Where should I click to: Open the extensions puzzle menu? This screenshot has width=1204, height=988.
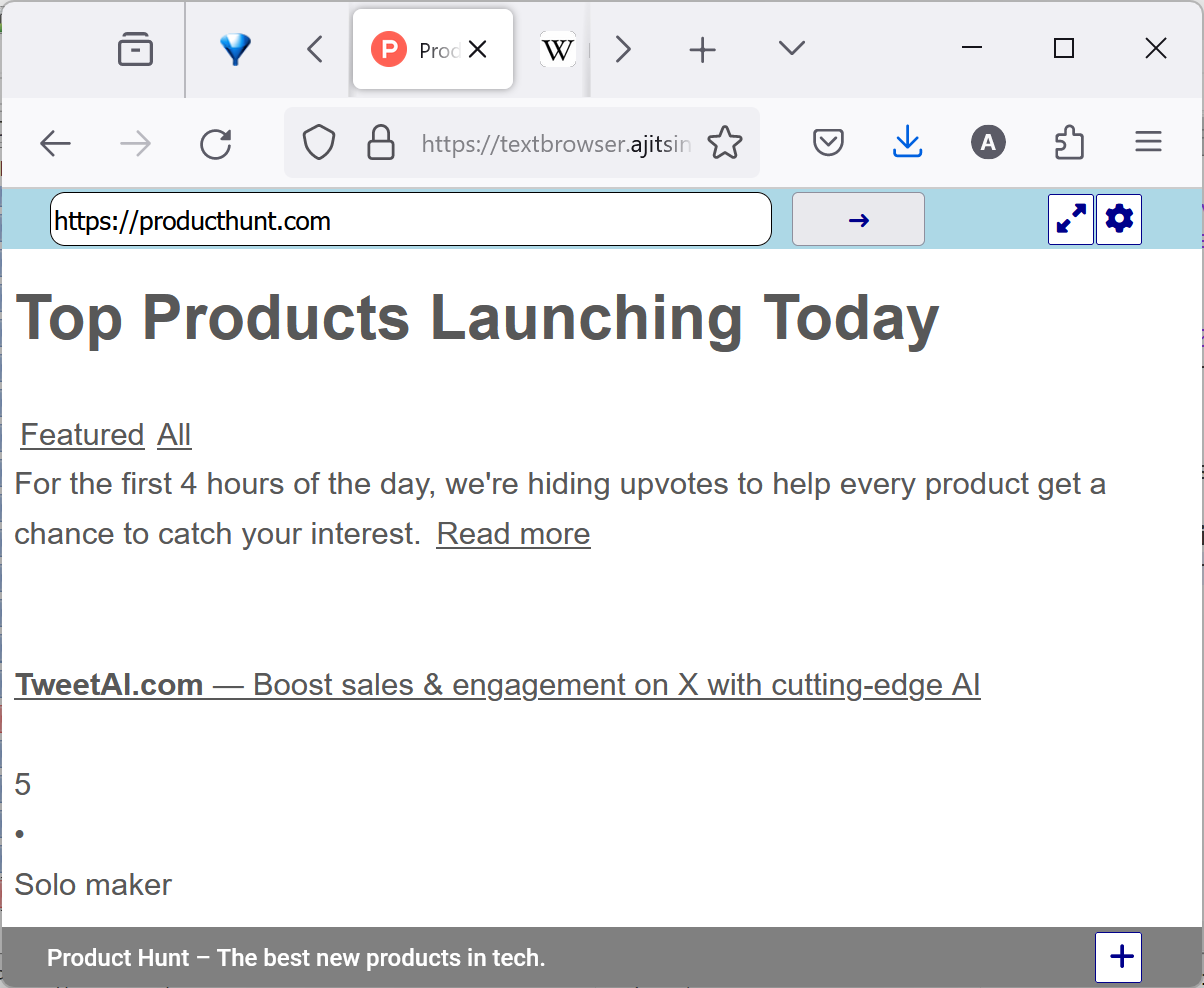point(1070,143)
